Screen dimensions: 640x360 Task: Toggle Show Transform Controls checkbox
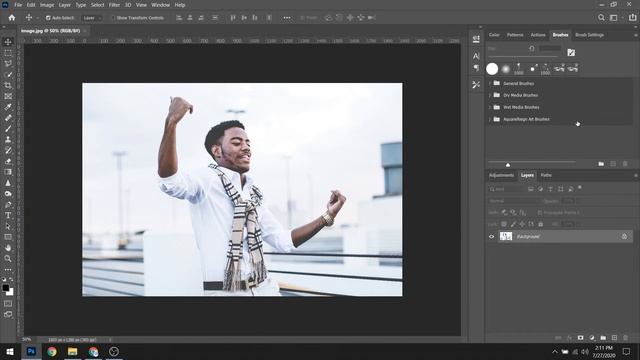[x=113, y=18]
